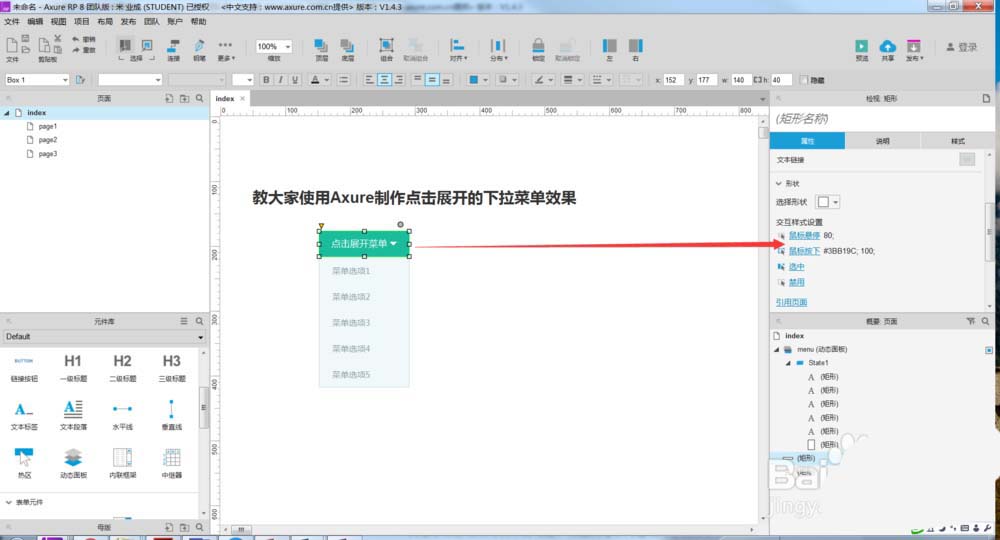This screenshot has height=540, width=1000.
Task: Select the Connect (连接) tool
Action: [x=173, y=49]
